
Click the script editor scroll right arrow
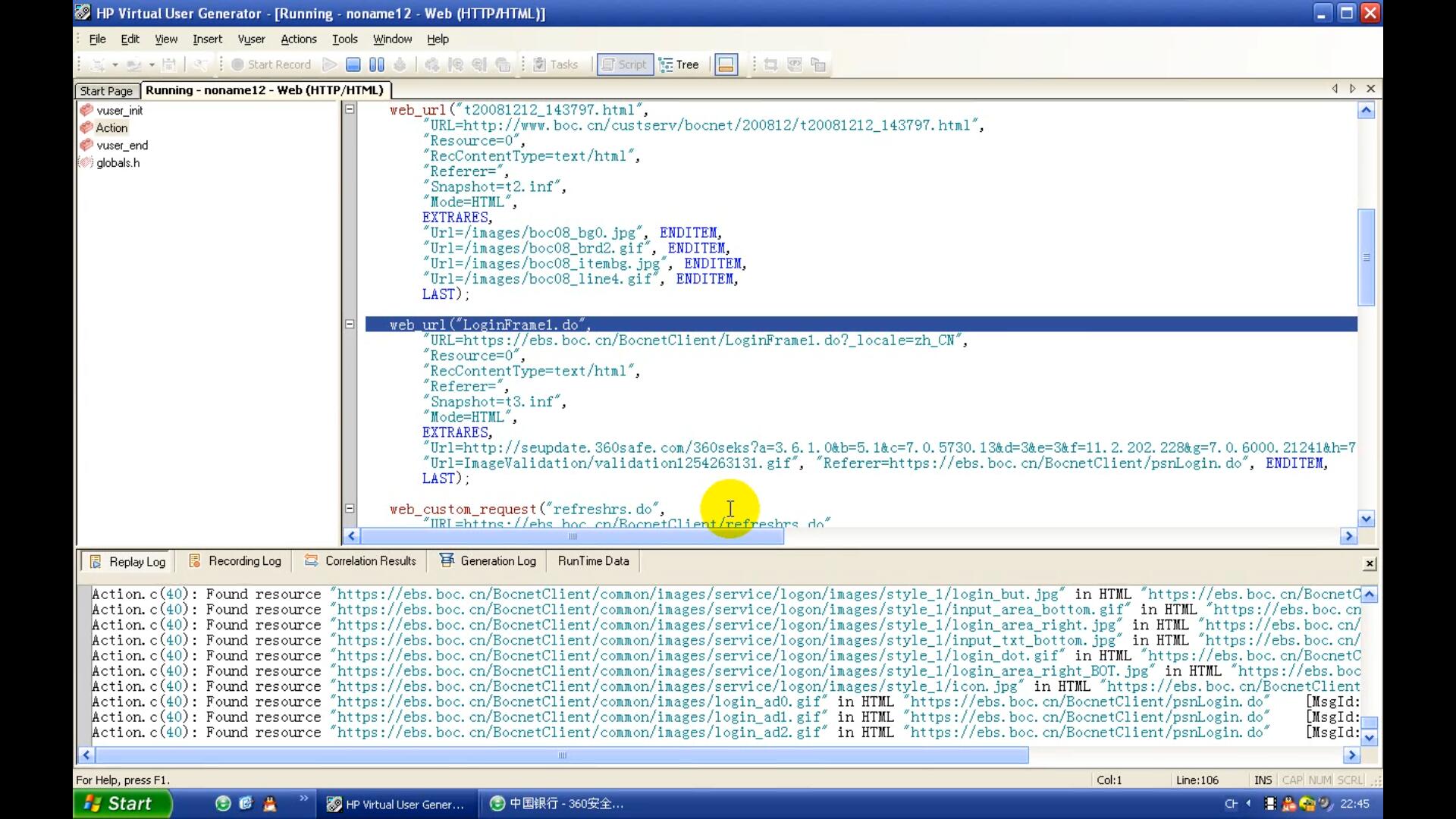(1348, 537)
